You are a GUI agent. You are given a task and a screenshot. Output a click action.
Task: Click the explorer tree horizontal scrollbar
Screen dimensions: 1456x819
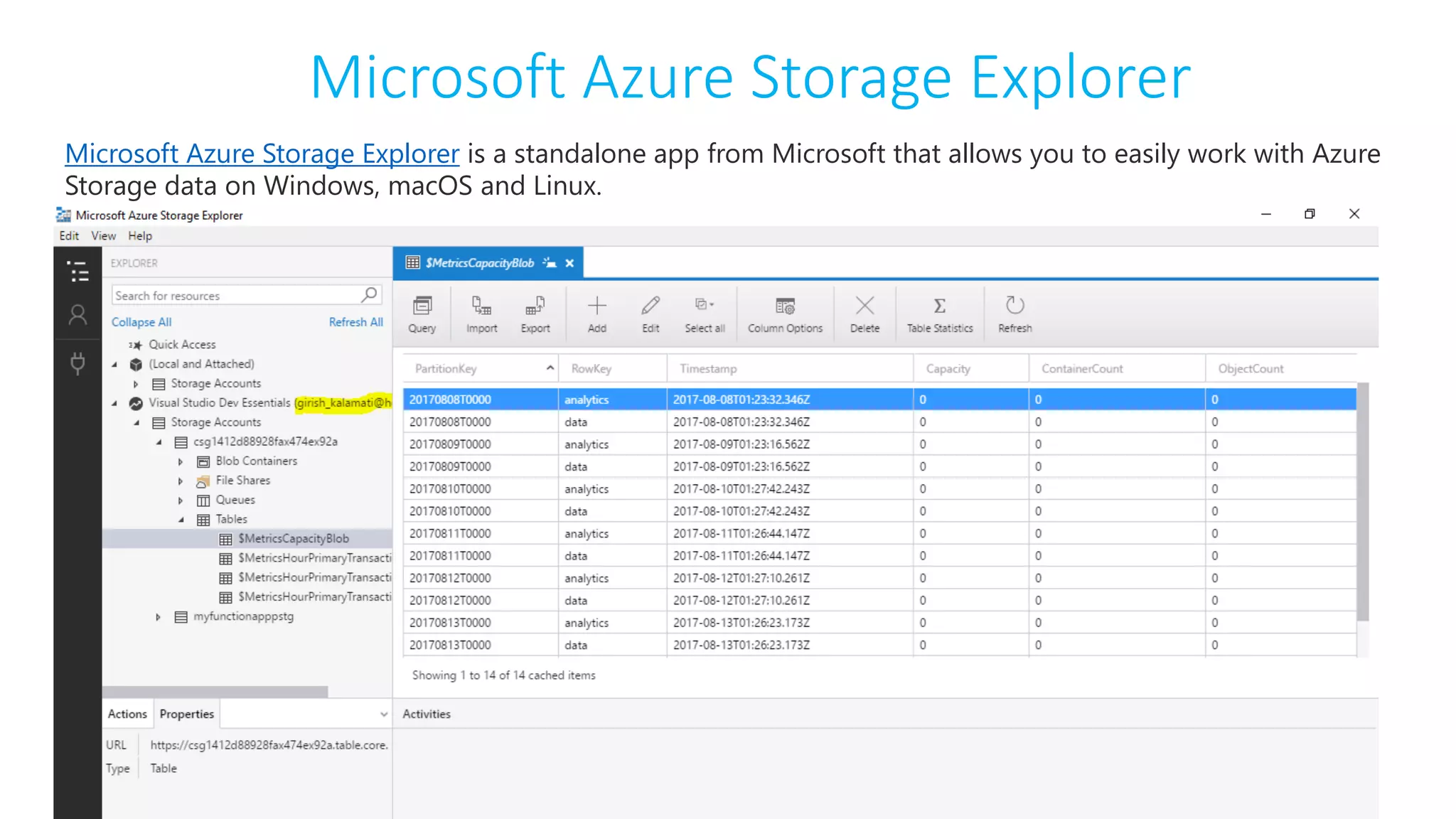215,692
